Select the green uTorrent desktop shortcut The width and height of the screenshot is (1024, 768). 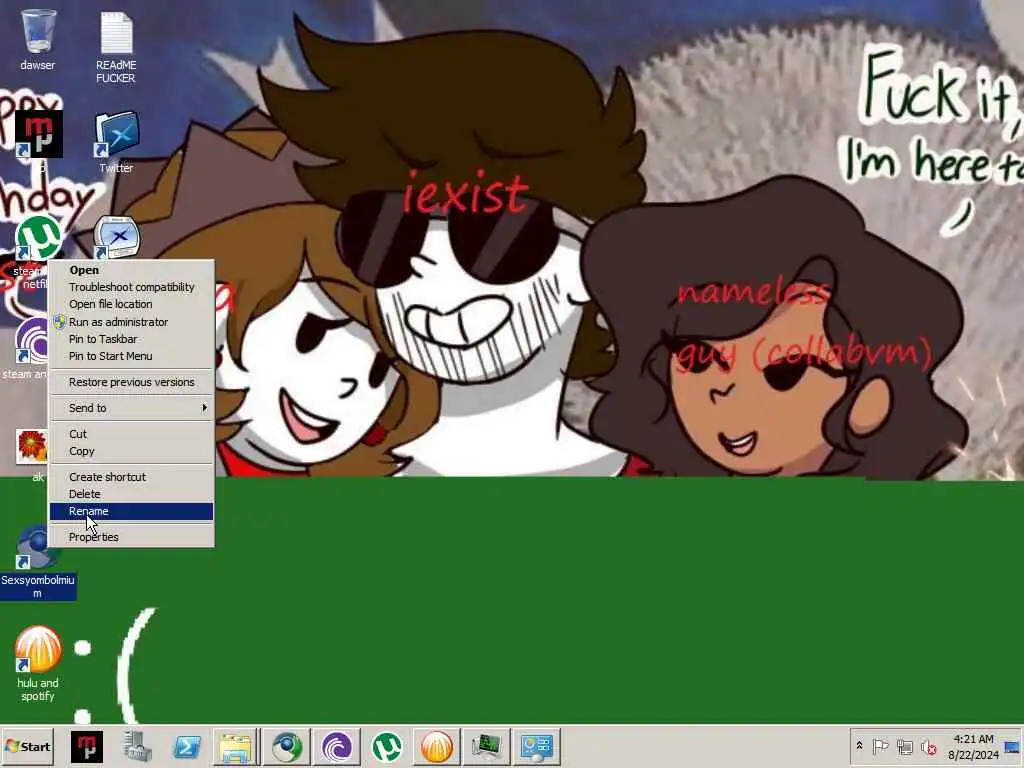tap(39, 238)
